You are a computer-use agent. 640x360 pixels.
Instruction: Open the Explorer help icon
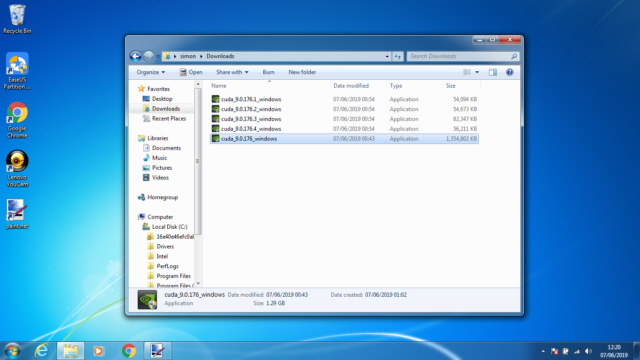tap(509, 72)
